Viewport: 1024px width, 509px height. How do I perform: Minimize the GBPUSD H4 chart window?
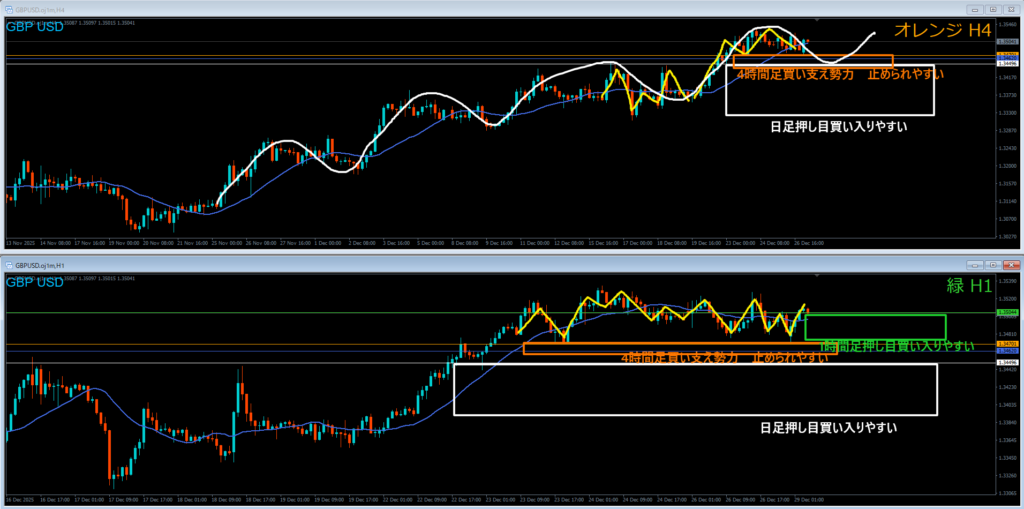click(x=976, y=9)
